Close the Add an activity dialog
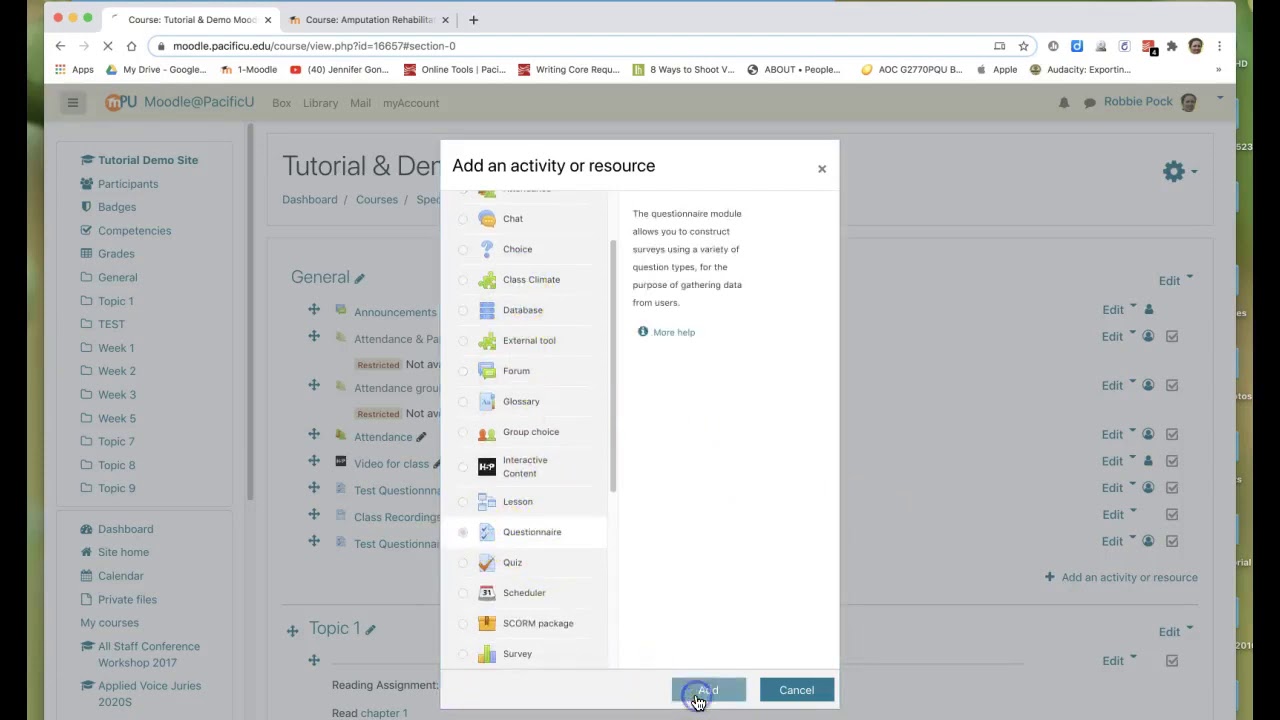The height and width of the screenshot is (720, 1280). tap(822, 169)
